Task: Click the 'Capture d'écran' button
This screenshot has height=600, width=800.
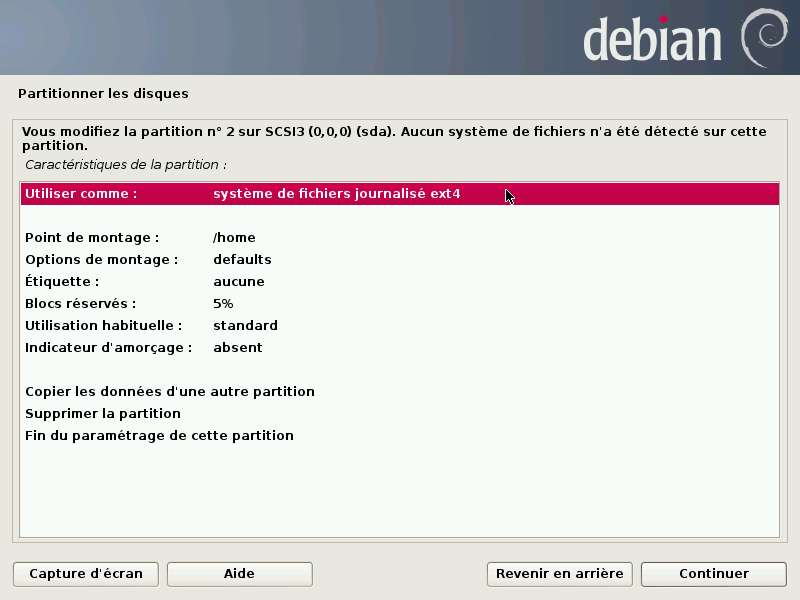Action: click(x=86, y=574)
